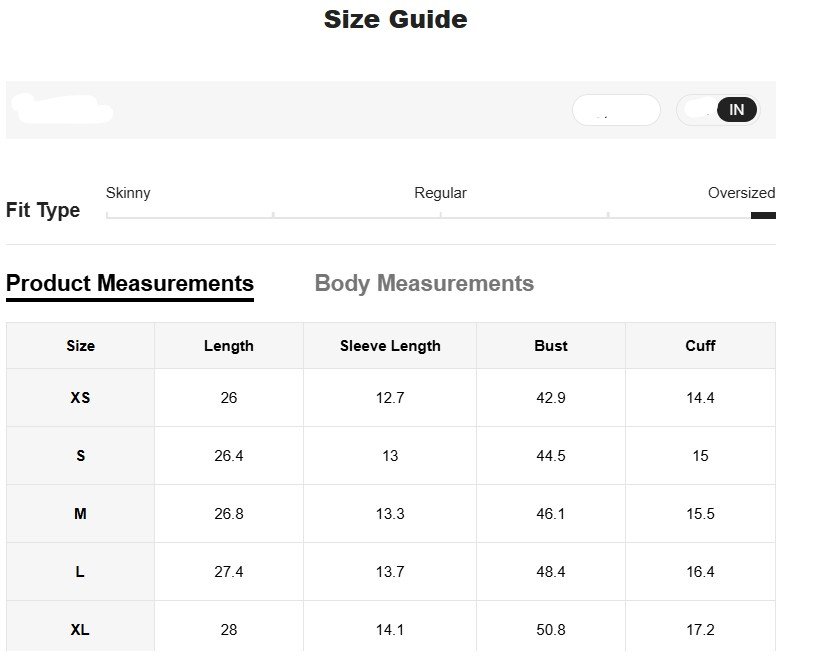Click the 46.1 bust value for M
Viewport: 832px width, 660px height.
551,514
